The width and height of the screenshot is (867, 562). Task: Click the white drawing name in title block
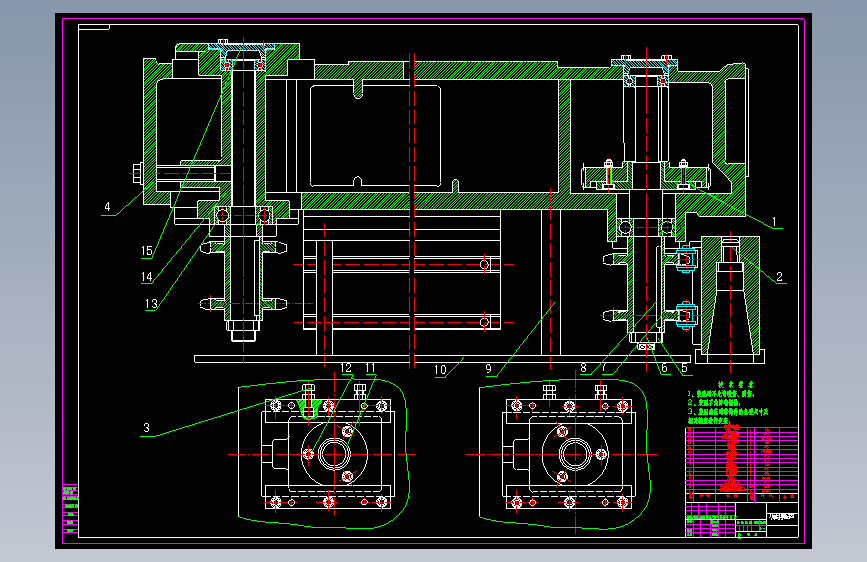(782, 517)
